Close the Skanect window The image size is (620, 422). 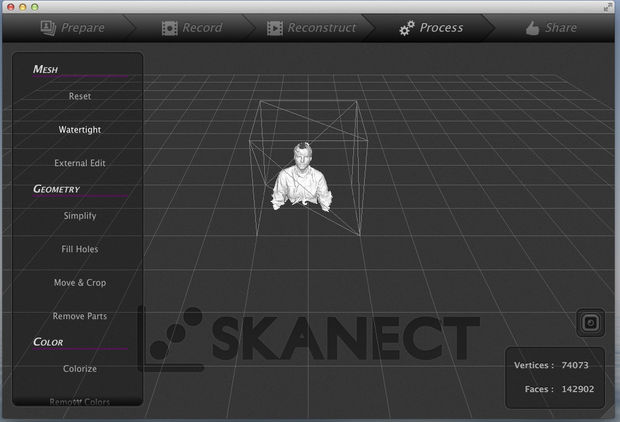tap(11, 7)
